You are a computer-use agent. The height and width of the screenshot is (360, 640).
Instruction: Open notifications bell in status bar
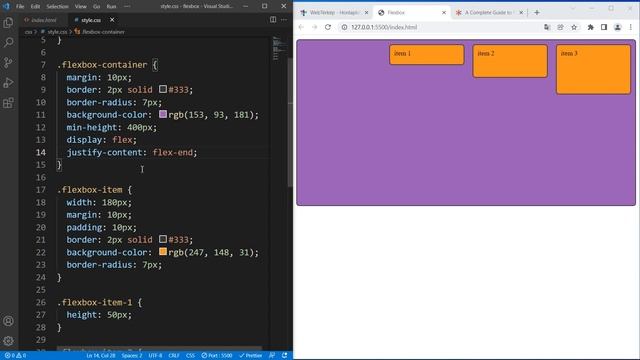(284, 356)
